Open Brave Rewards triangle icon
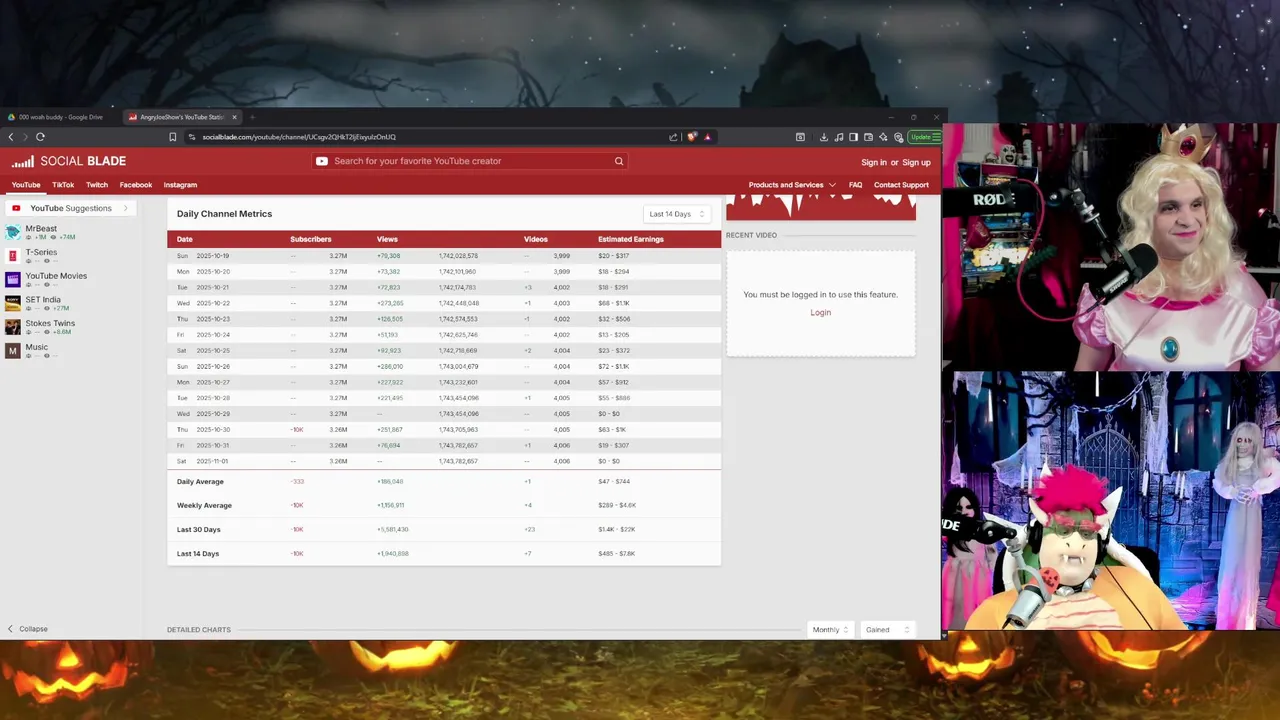 pos(707,137)
